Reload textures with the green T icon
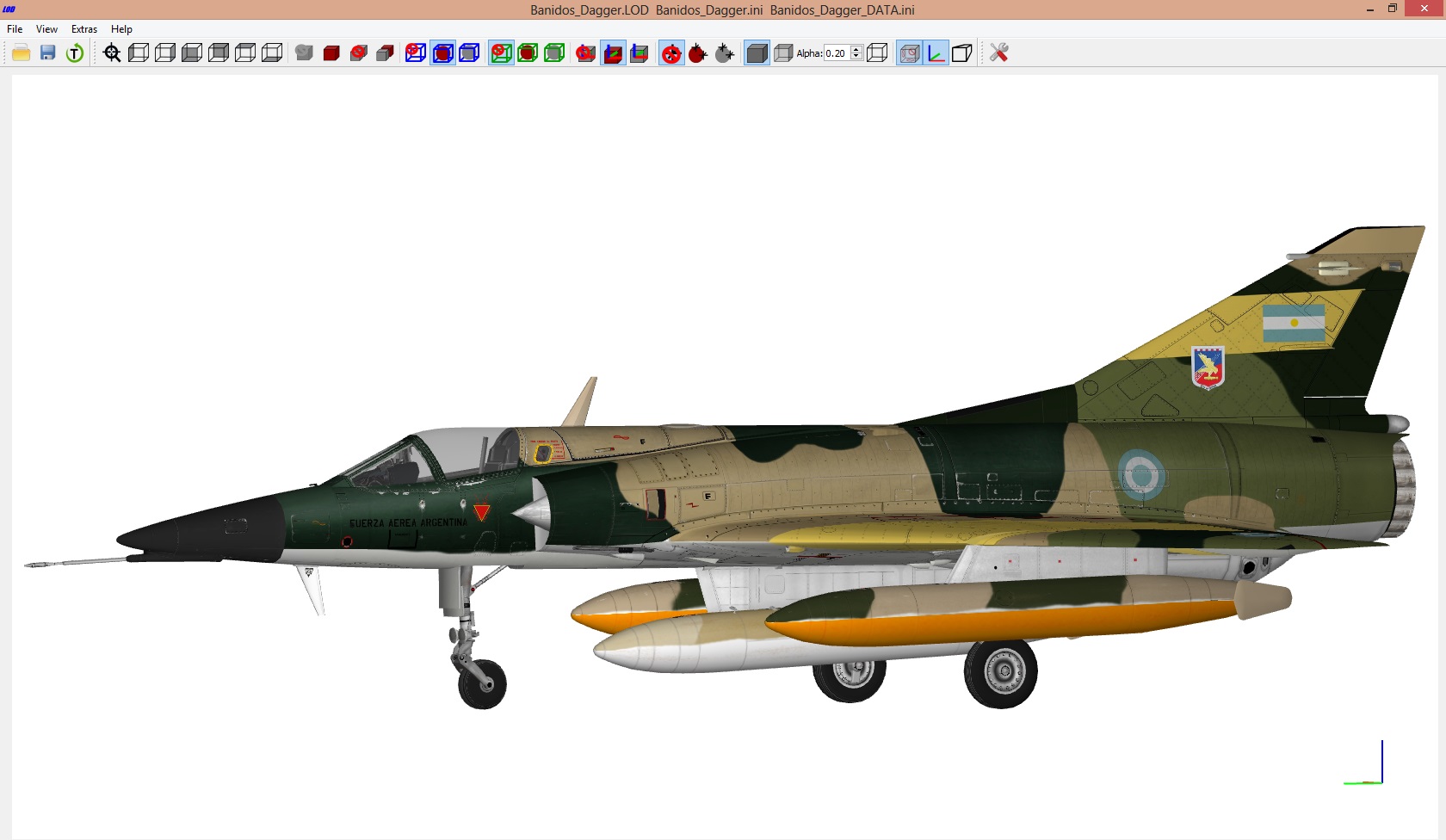Screen dimensions: 1446x840 tap(75, 52)
